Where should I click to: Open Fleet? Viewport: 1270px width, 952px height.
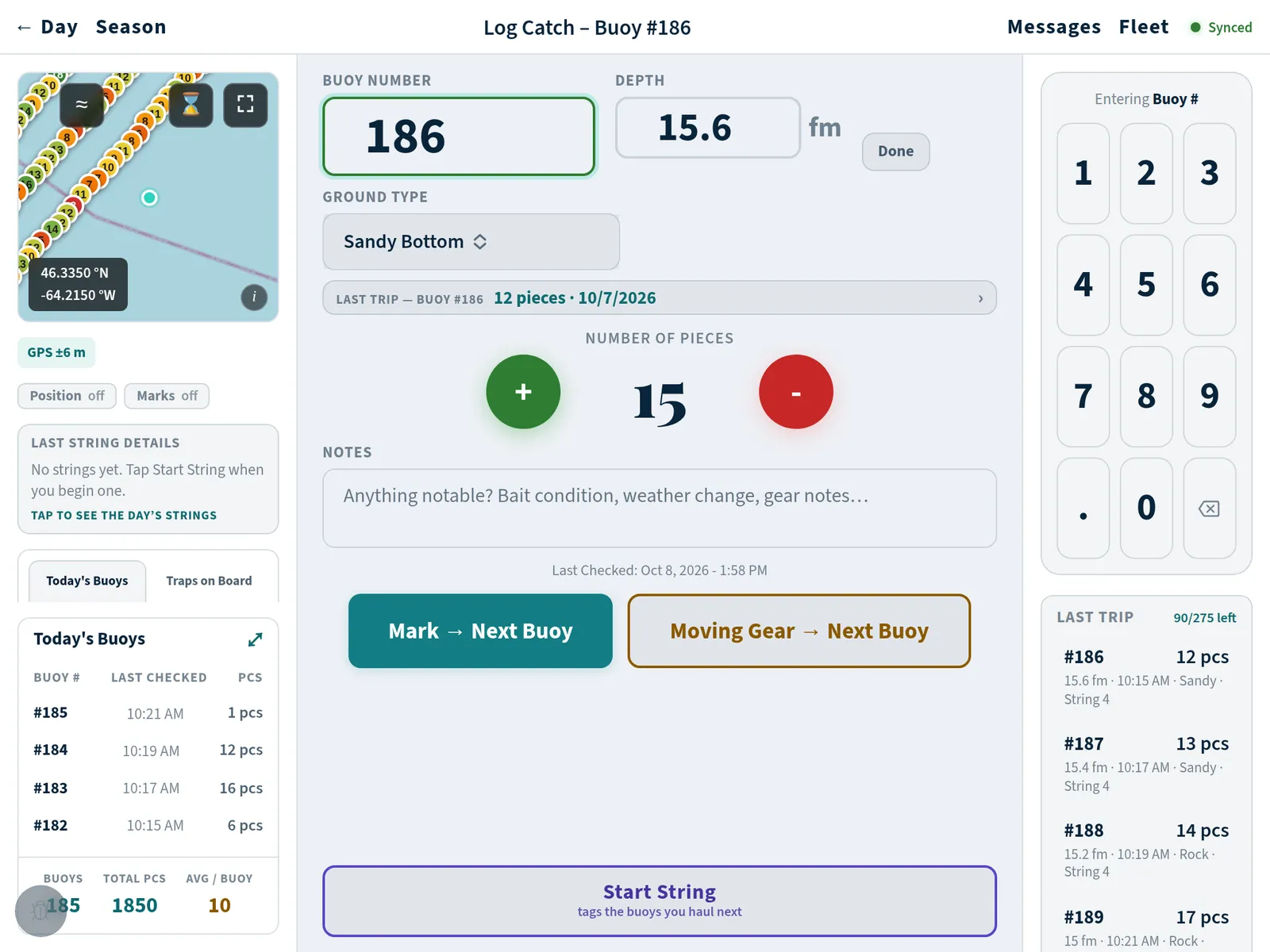click(1144, 27)
